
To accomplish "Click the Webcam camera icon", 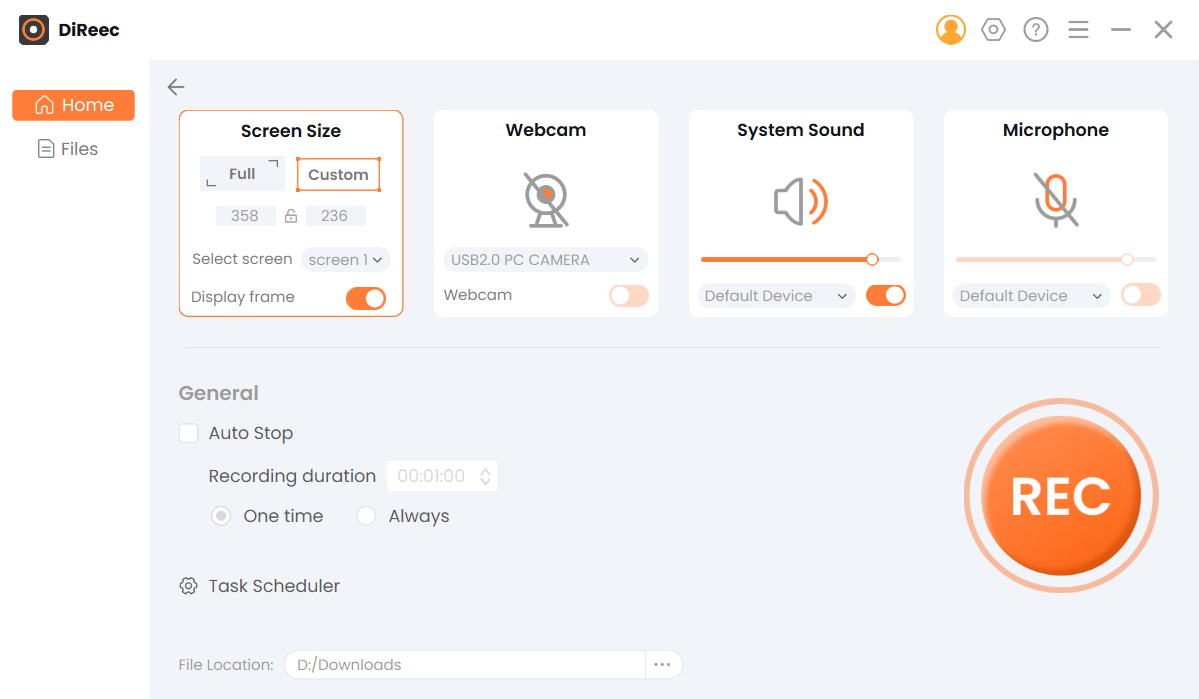I will coord(545,200).
